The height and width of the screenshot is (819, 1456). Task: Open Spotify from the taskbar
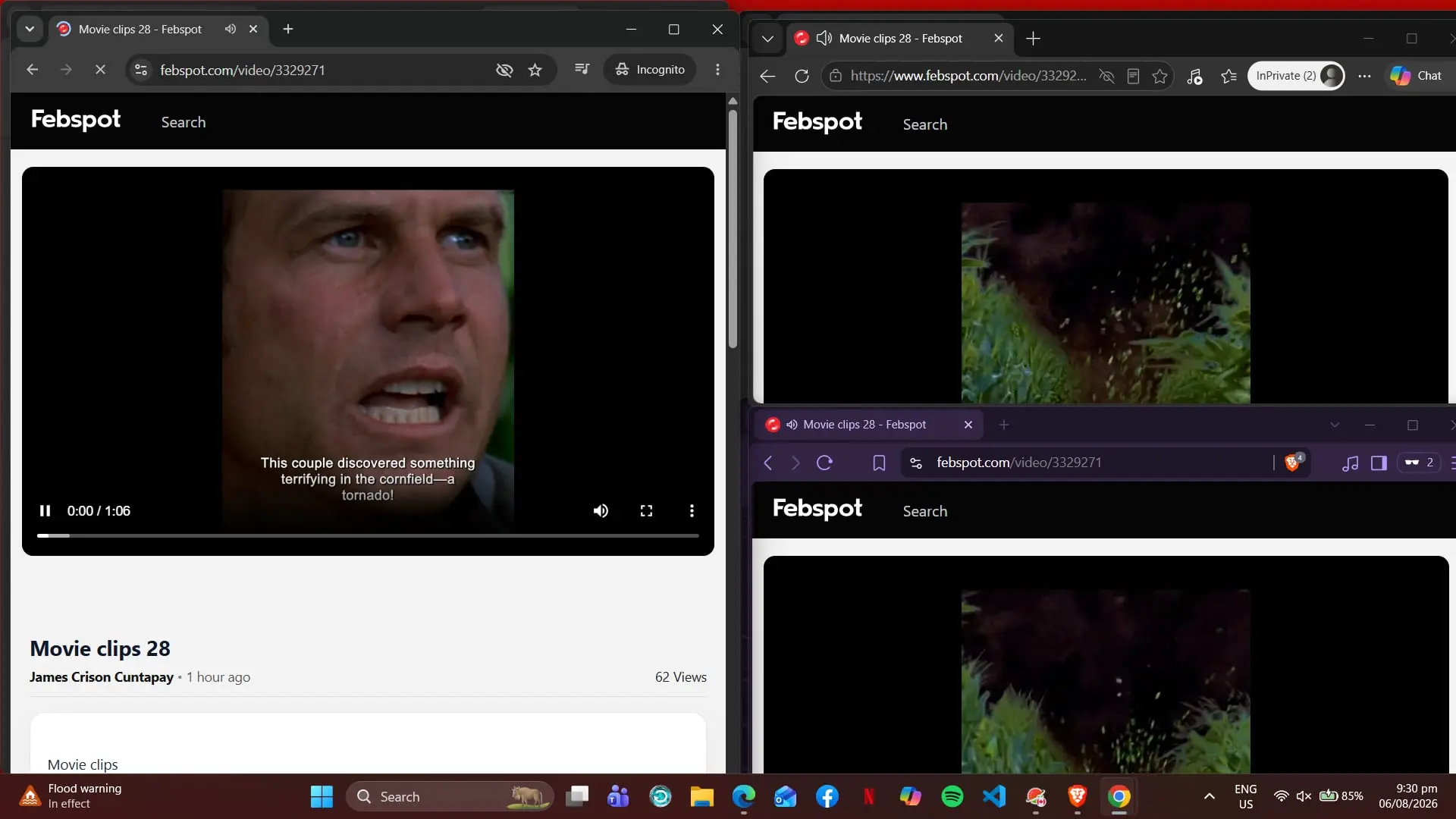click(x=952, y=796)
